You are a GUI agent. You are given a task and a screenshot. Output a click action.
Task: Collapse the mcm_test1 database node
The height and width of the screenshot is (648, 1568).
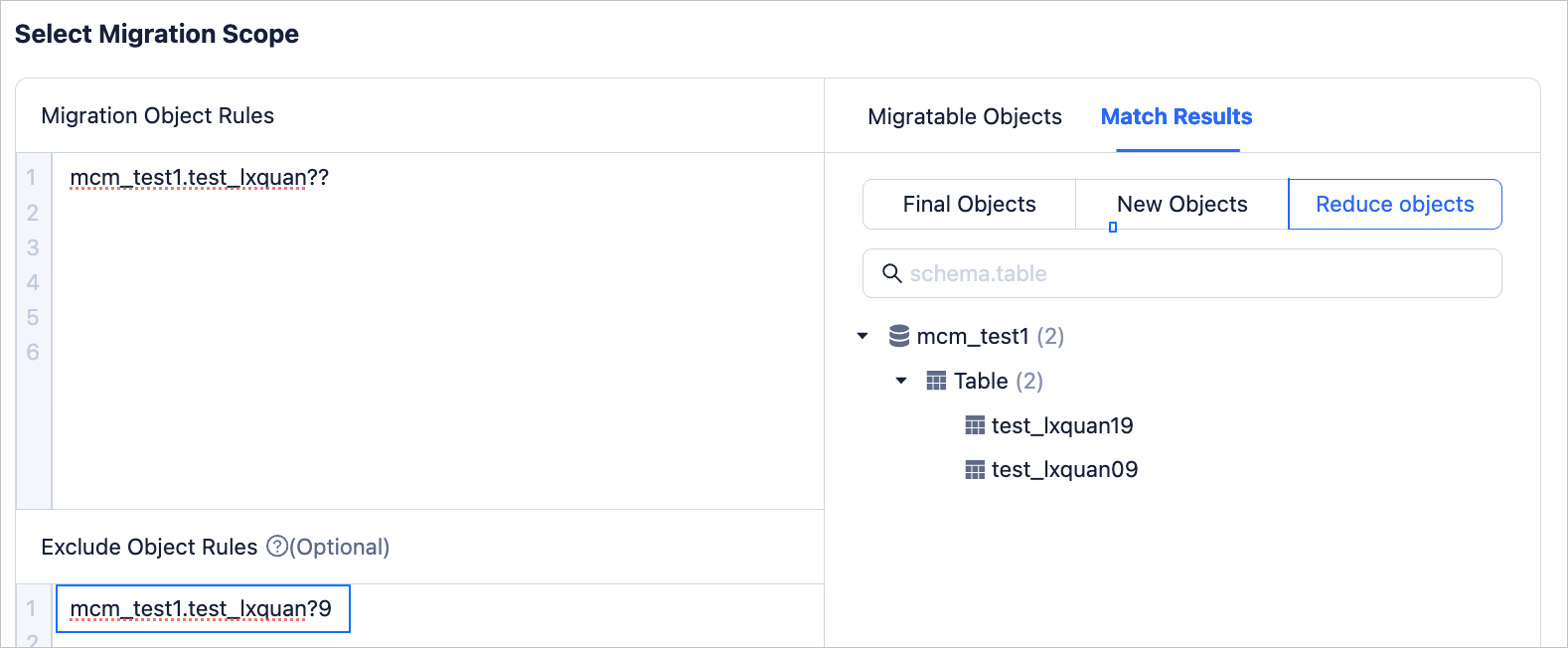tap(862, 336)
